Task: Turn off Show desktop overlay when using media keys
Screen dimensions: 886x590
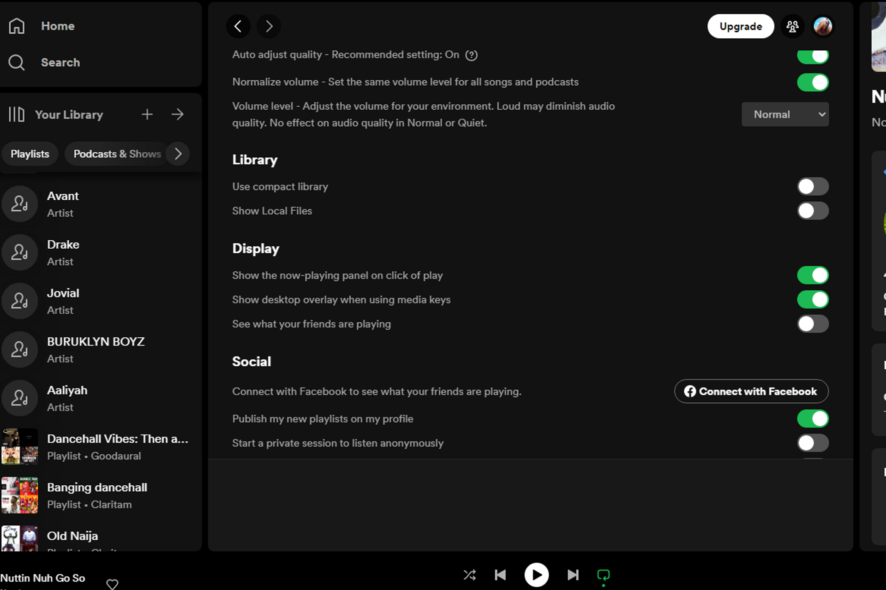Action: [x=812, y=299]
